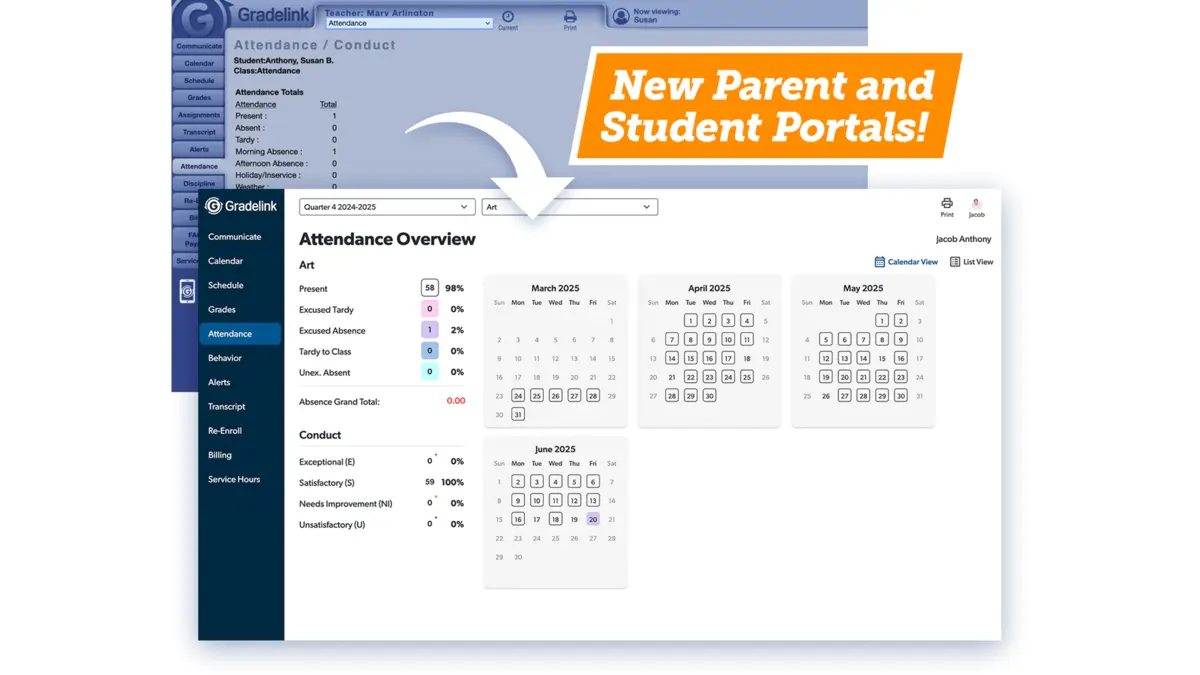Viewport: 1200px width, 675px height.
Task: Click the Current clock icon in old portal
Action: 508,17
